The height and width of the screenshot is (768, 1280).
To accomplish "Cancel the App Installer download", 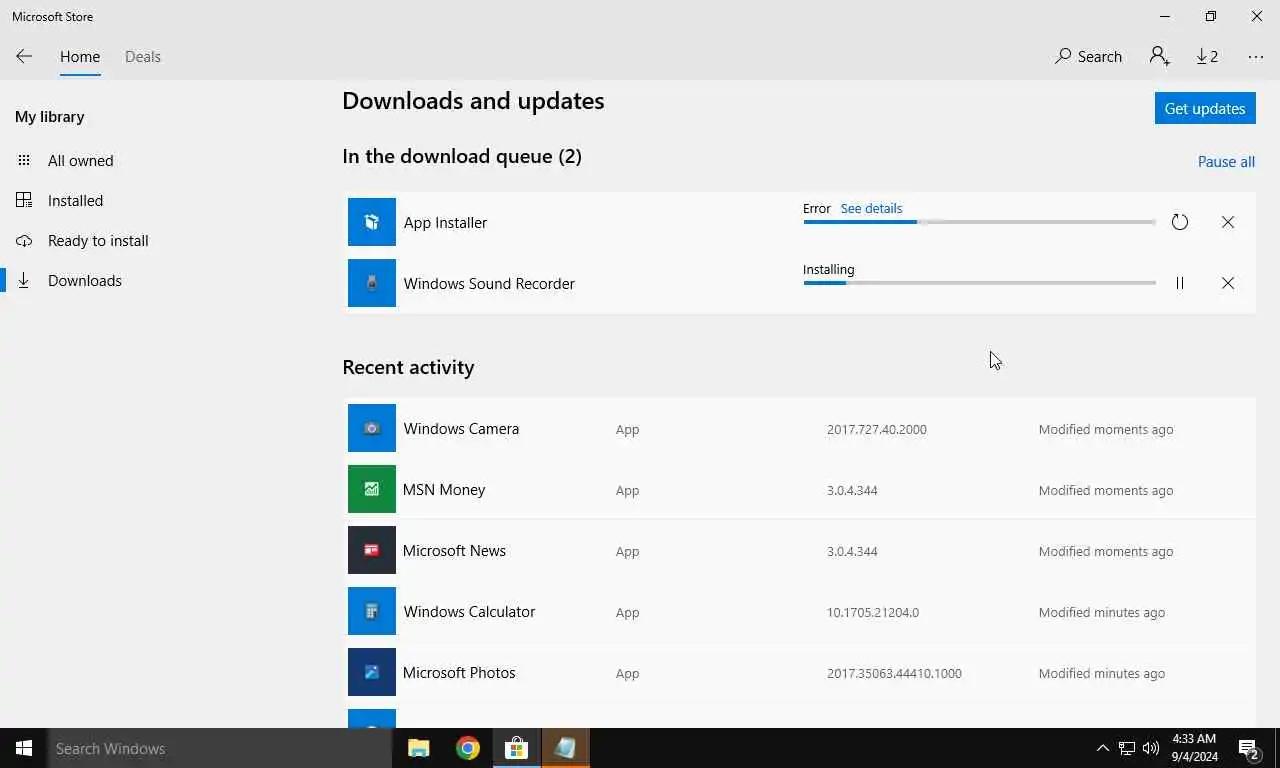I will (x=1228, y=222).
